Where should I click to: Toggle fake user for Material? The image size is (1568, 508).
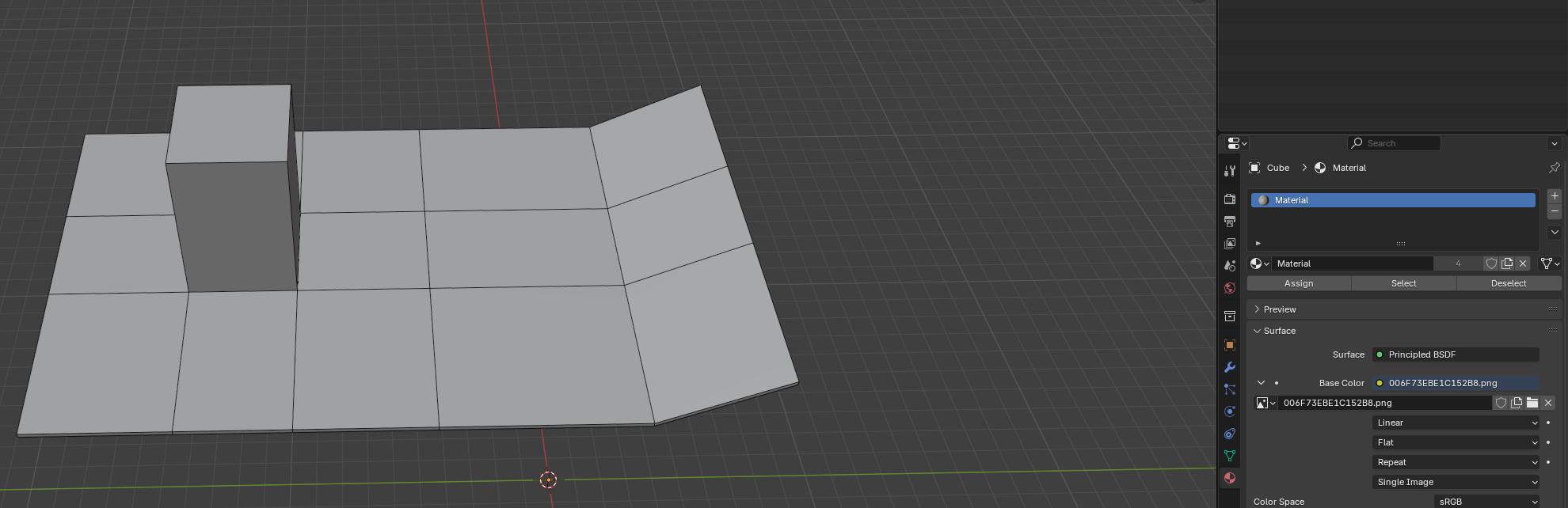coord(1491,263)
